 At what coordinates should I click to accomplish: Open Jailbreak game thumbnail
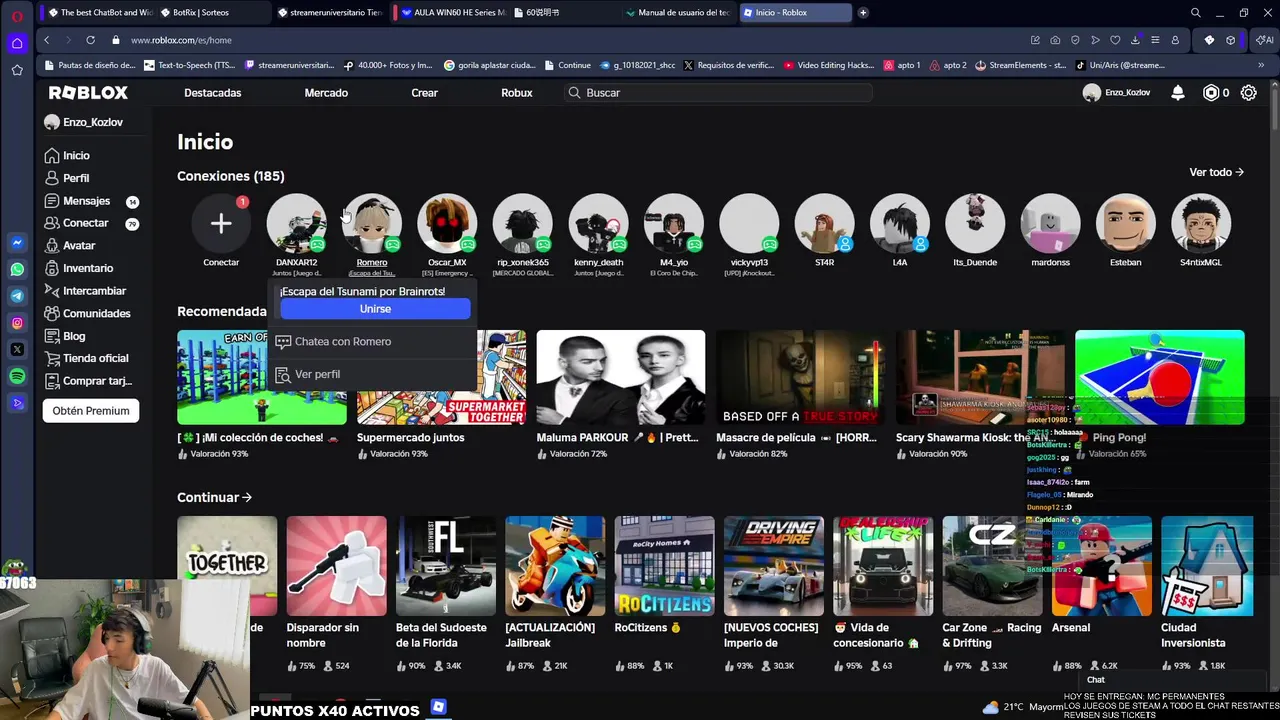[555, 566]
